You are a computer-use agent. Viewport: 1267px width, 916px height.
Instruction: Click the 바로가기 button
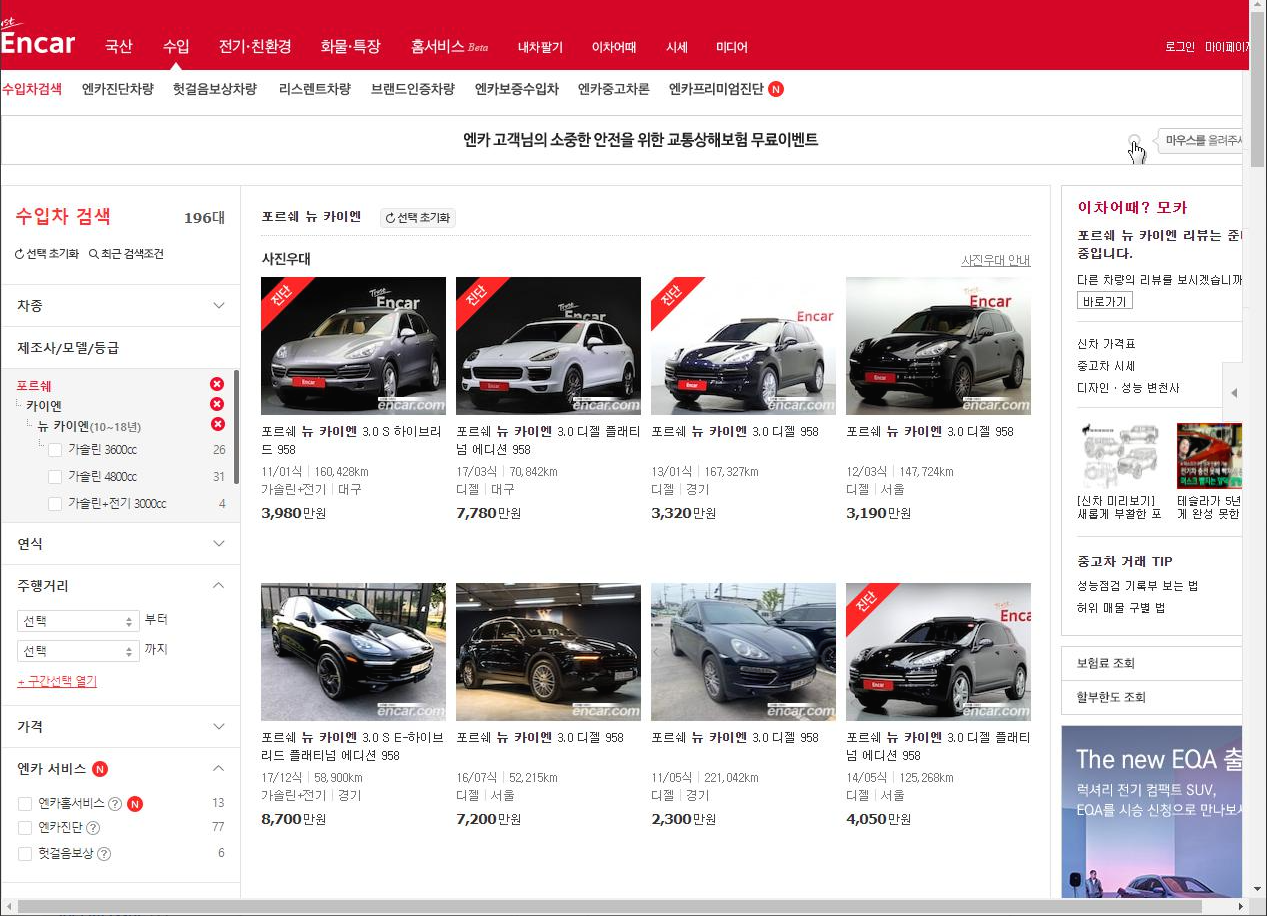(1105, 301)
